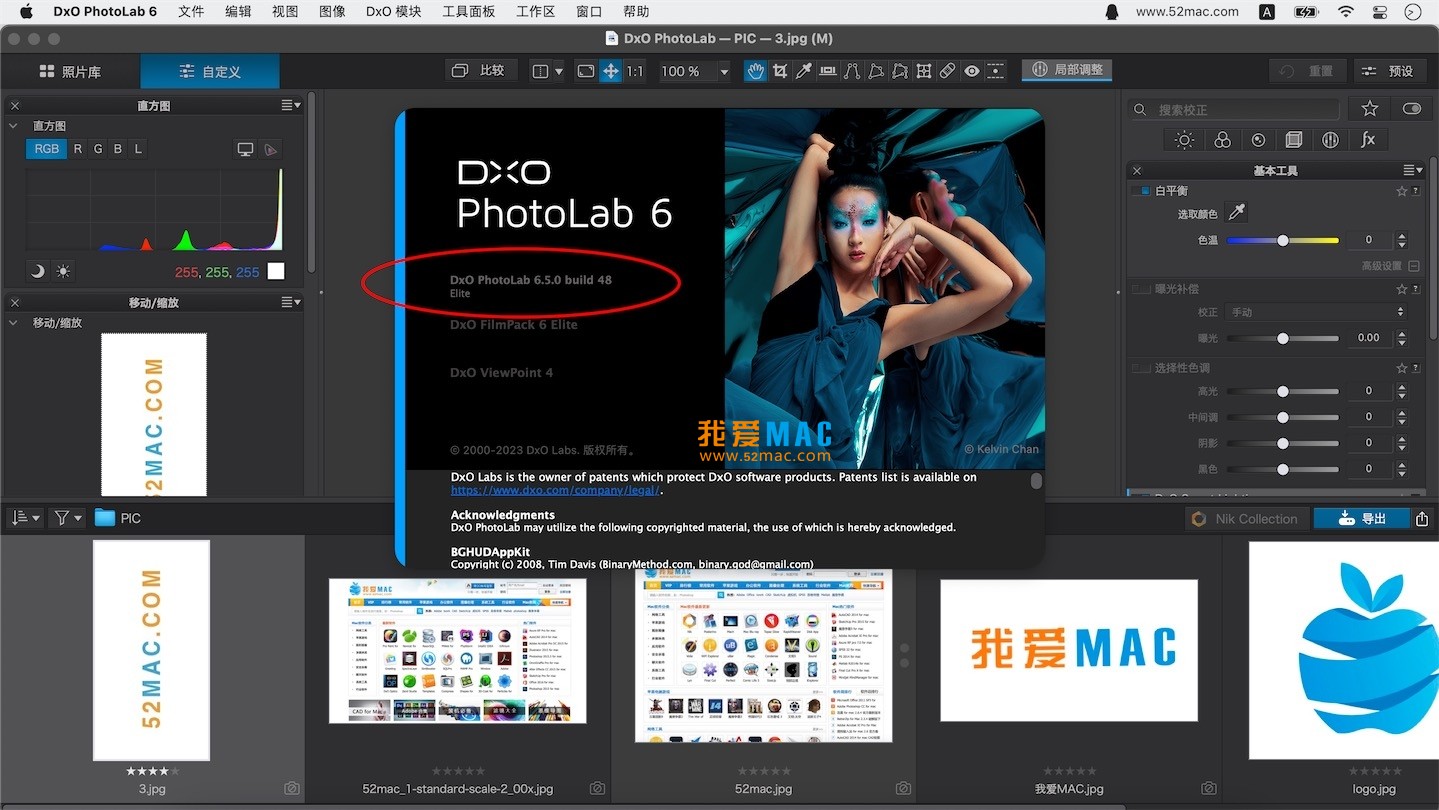
Task: Open DxO 模块 menu
Action: pyautogui.click(x=393, y=12)
